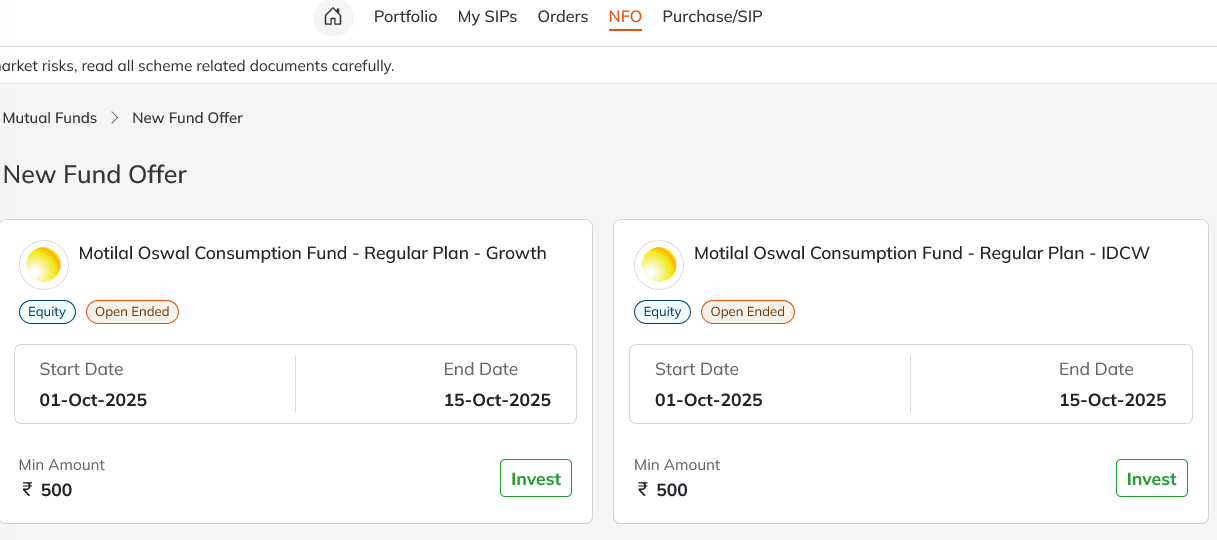1217x540 pixels.
Task: Open Motilal Oswal Consumption Fund IDCW title
Action: pyautogui.click(x=921, y=254)
